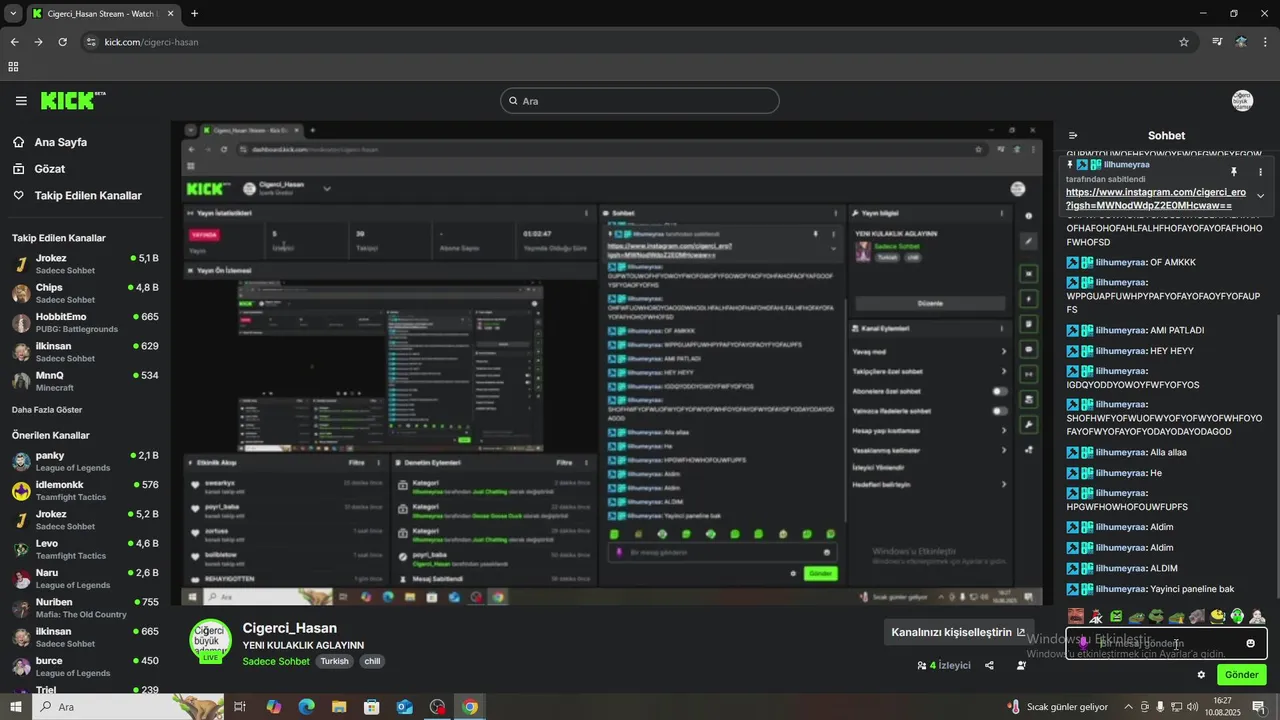Click the chill tag

[x=372, y=661]
